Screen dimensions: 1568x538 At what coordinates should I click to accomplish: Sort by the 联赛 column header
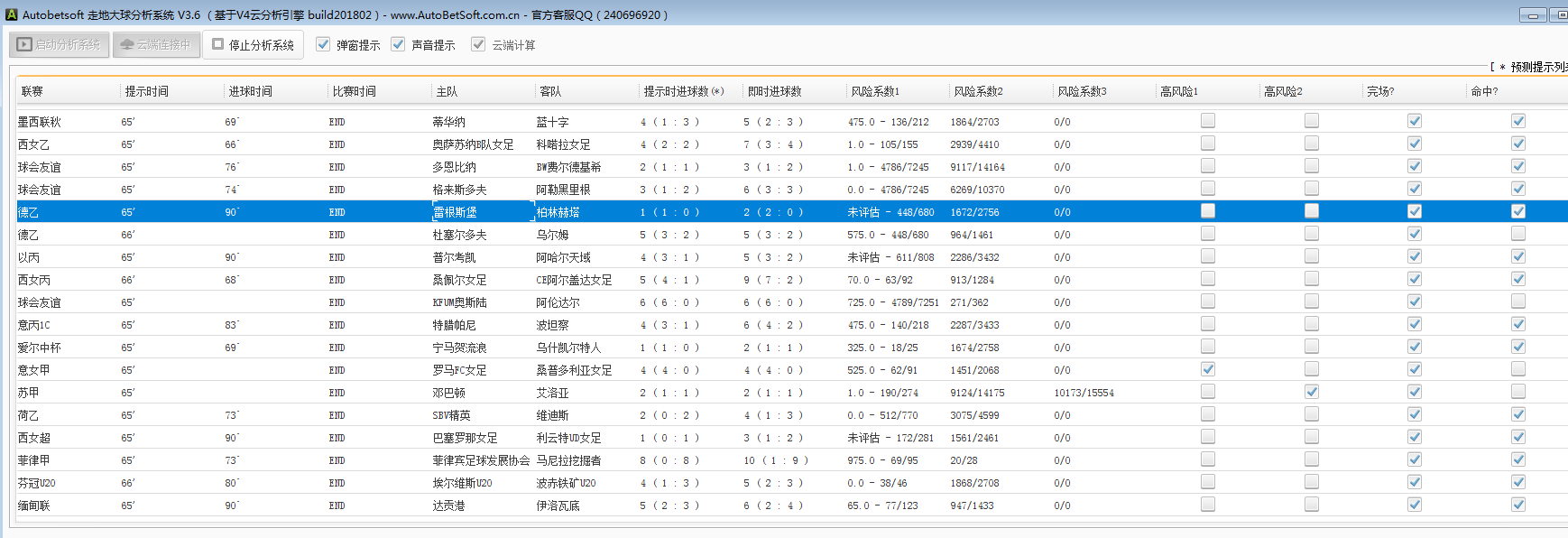point(32,91)
